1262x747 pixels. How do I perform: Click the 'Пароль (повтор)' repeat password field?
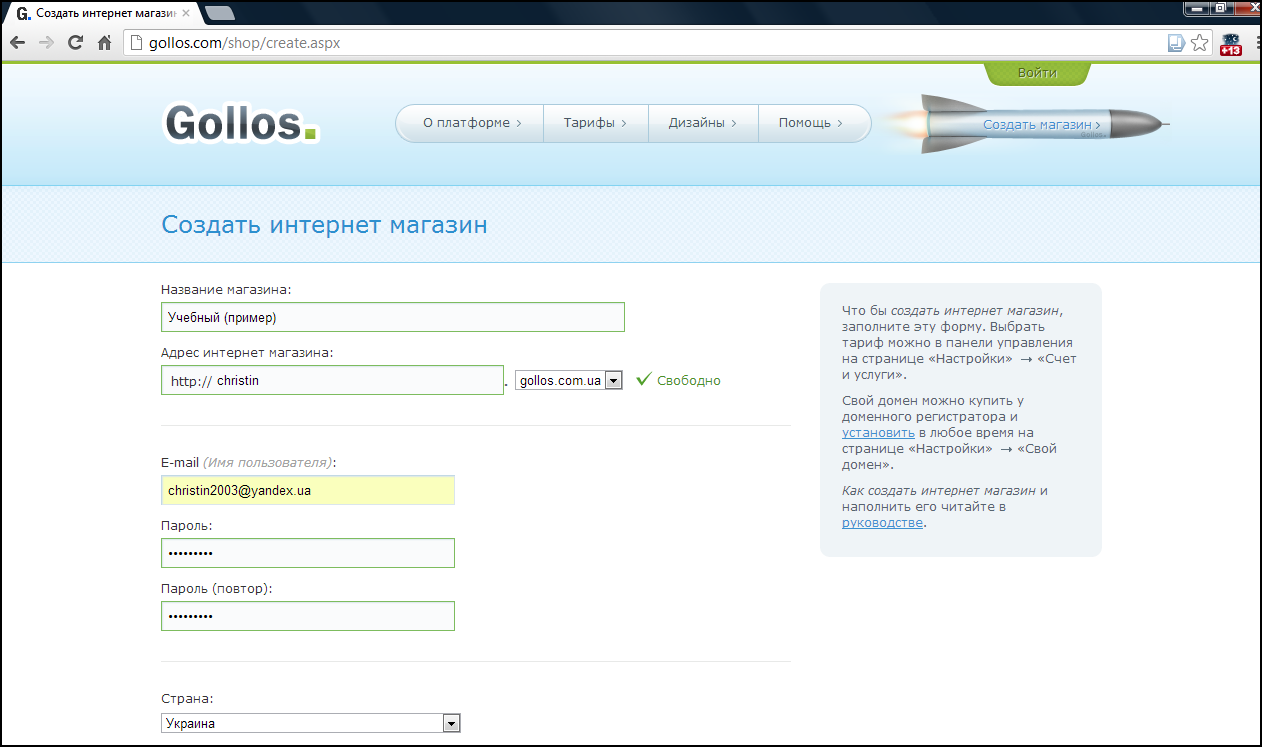[308, 616]
